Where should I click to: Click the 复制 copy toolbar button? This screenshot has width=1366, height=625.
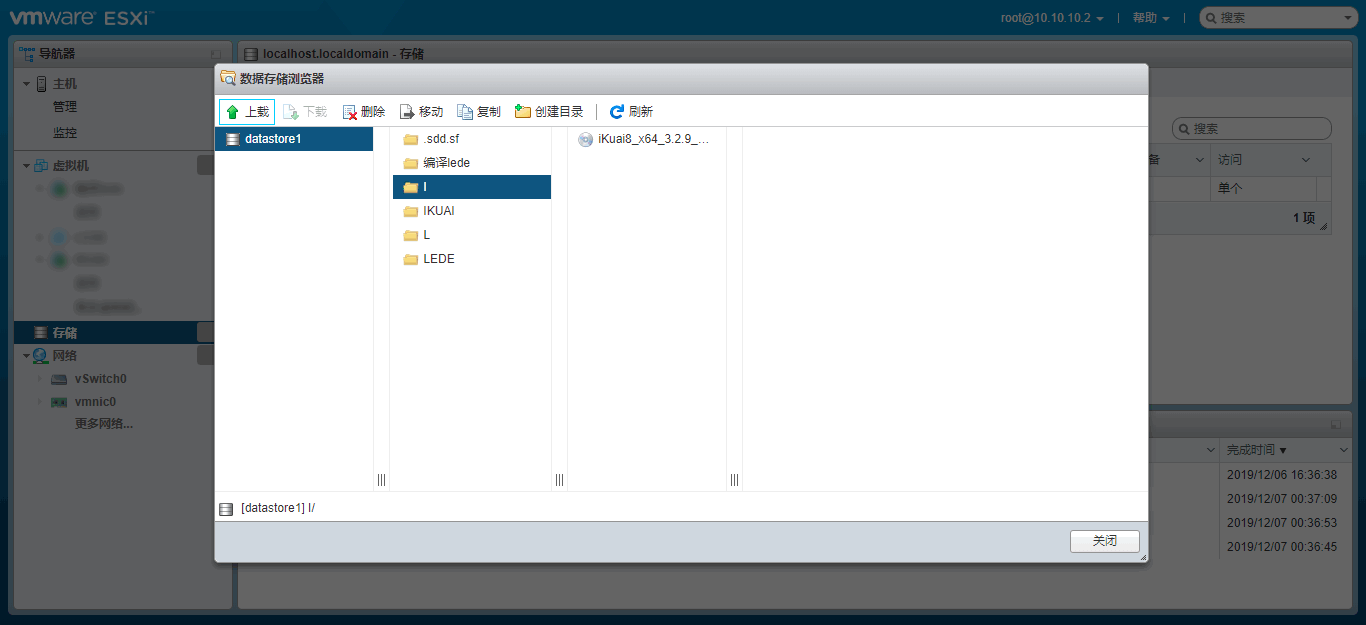[x=479, y=112]
